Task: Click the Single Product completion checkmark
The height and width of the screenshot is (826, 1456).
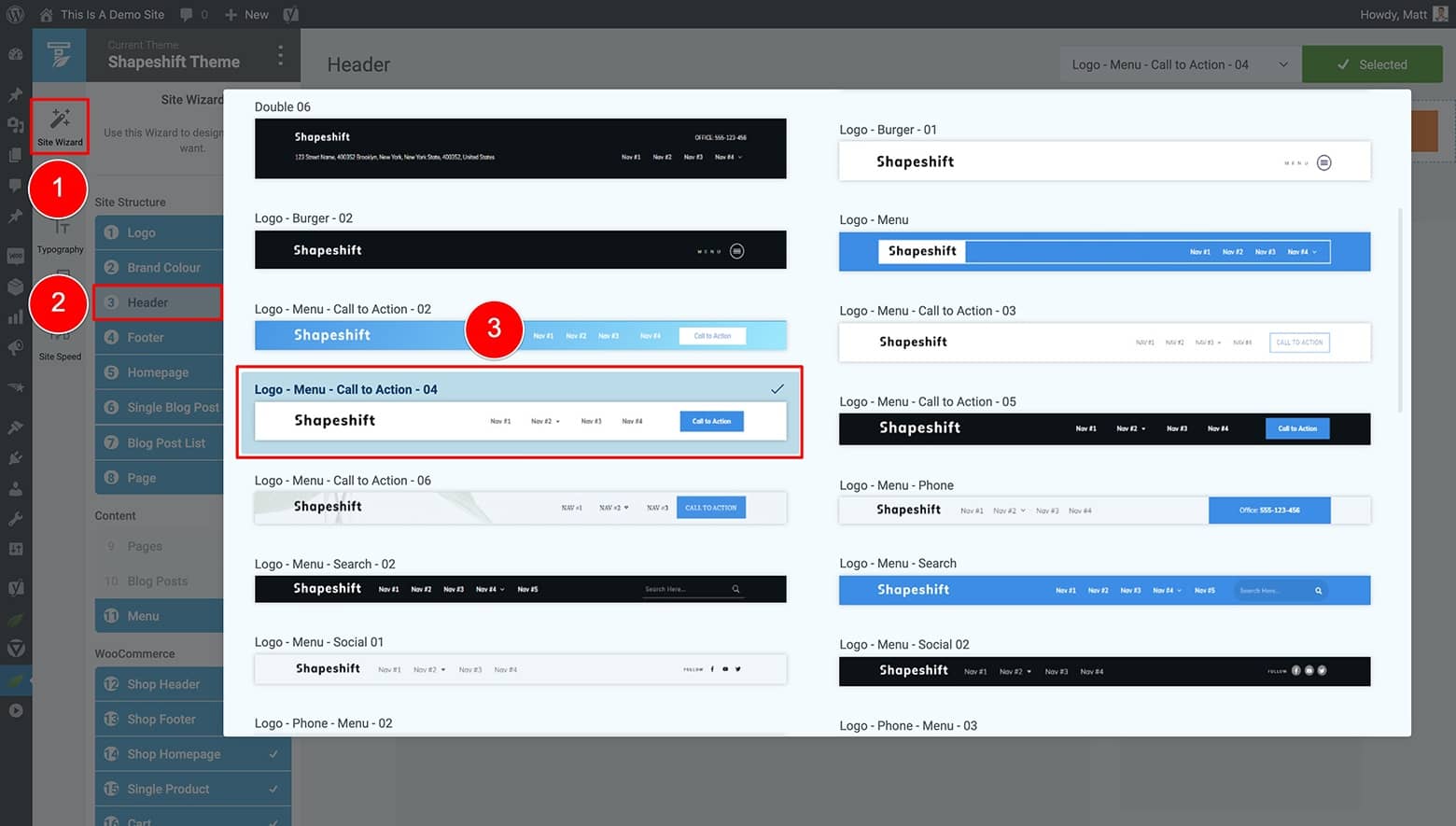Action: [273, 789]
